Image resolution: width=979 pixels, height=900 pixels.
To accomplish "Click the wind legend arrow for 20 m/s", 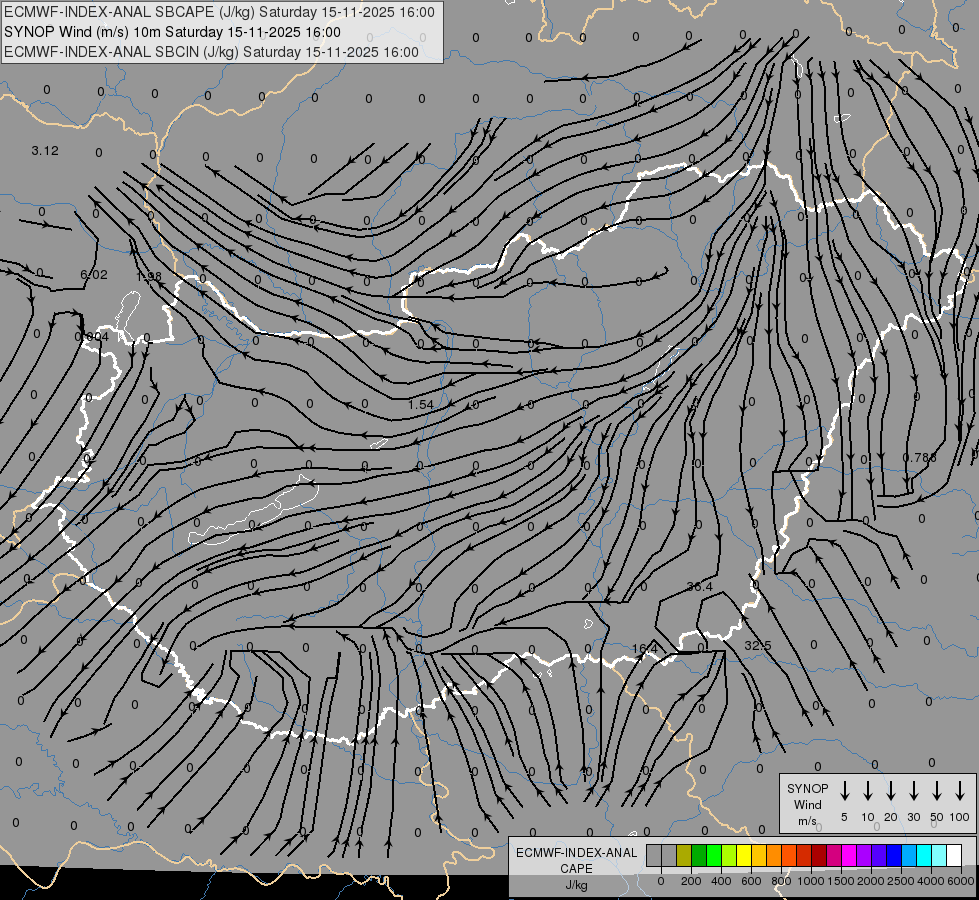I will pyautogui.click(x=890, y=790).
